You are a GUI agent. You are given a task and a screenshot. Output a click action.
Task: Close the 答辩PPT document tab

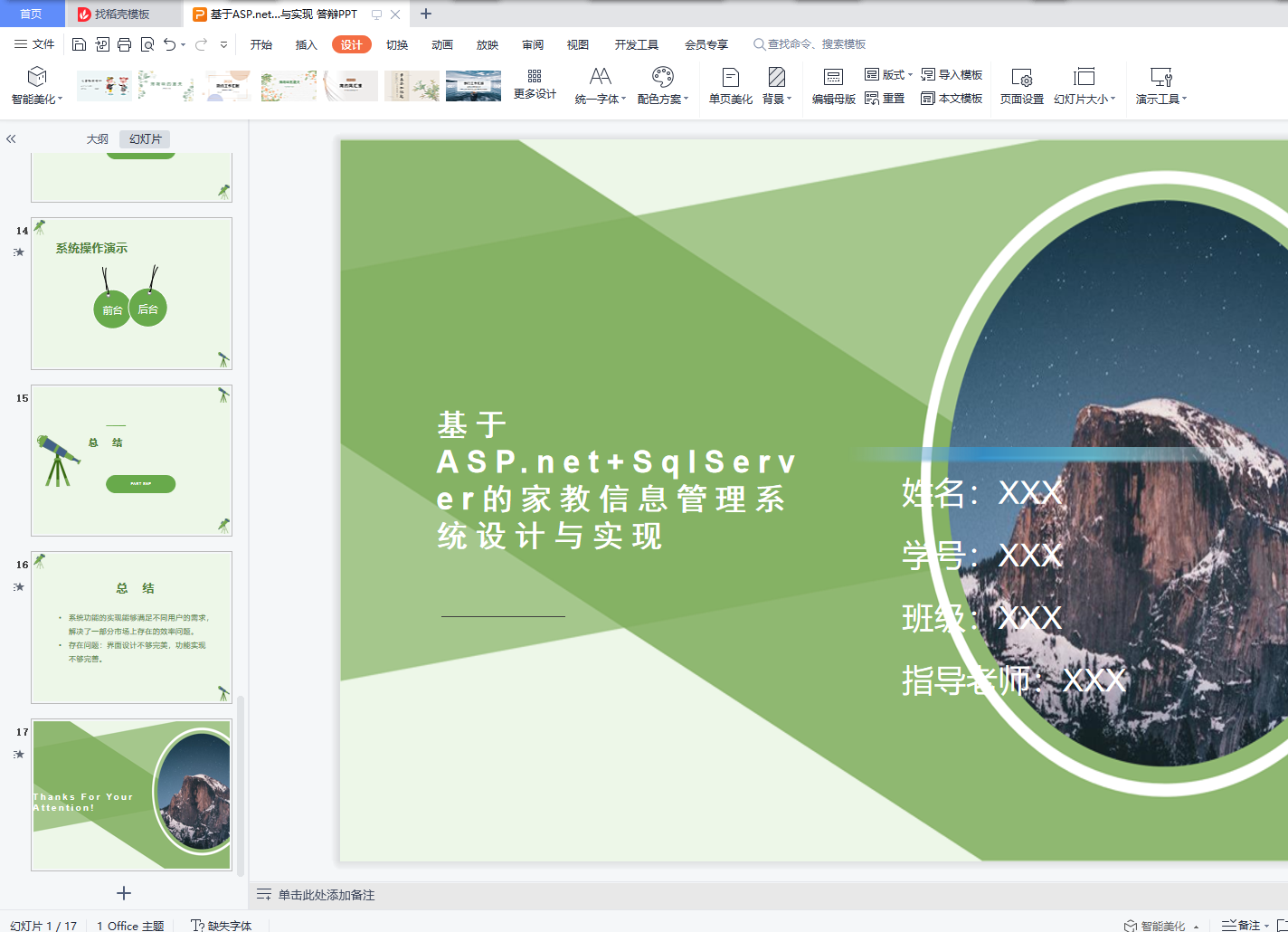point(395,14)
